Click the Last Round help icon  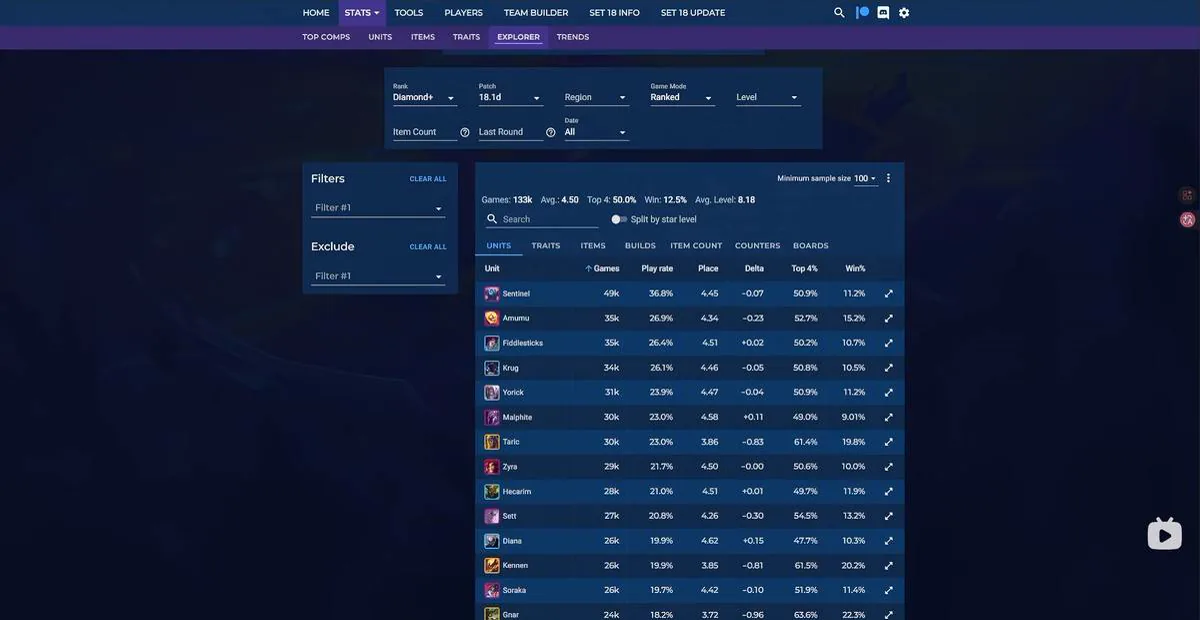pyautogui.click(x=551, y=132)
